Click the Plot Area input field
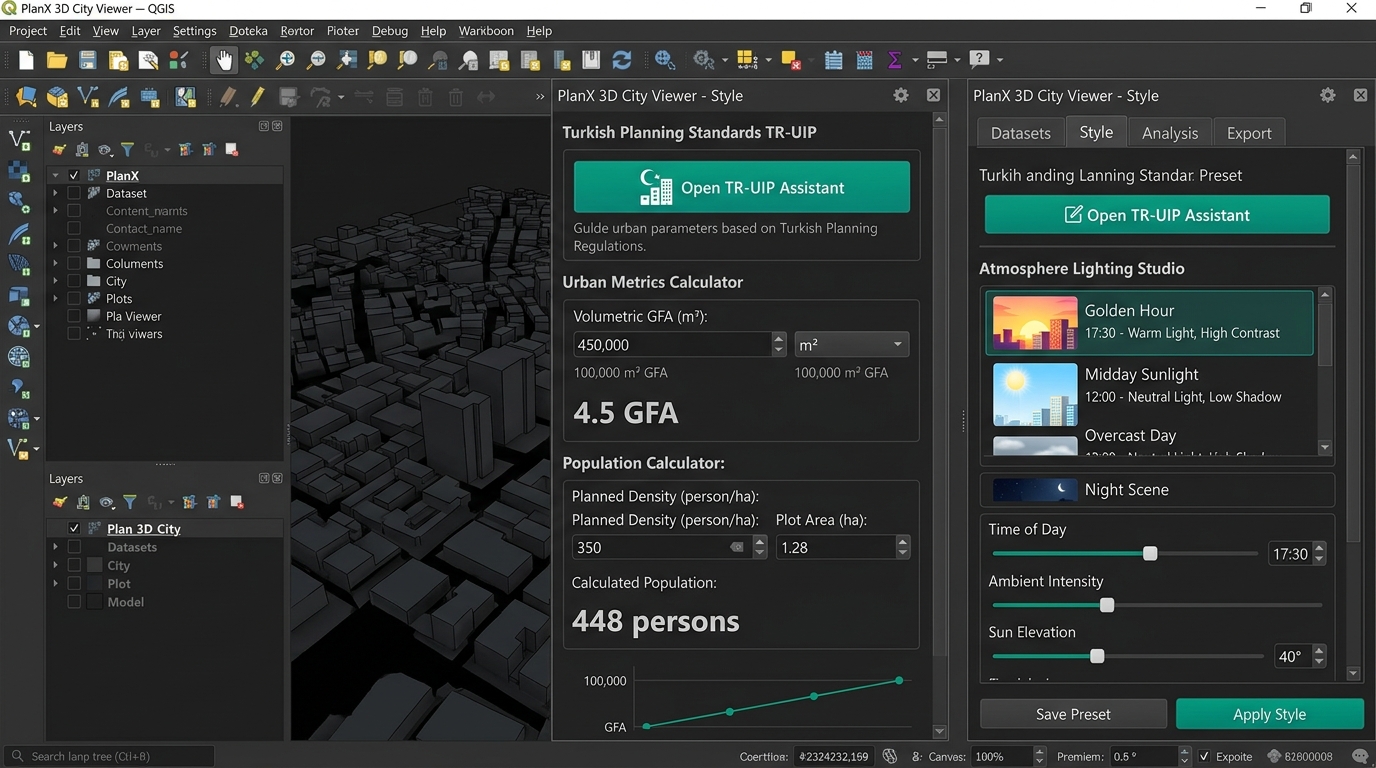1376x768 pixels. [835, 547]
